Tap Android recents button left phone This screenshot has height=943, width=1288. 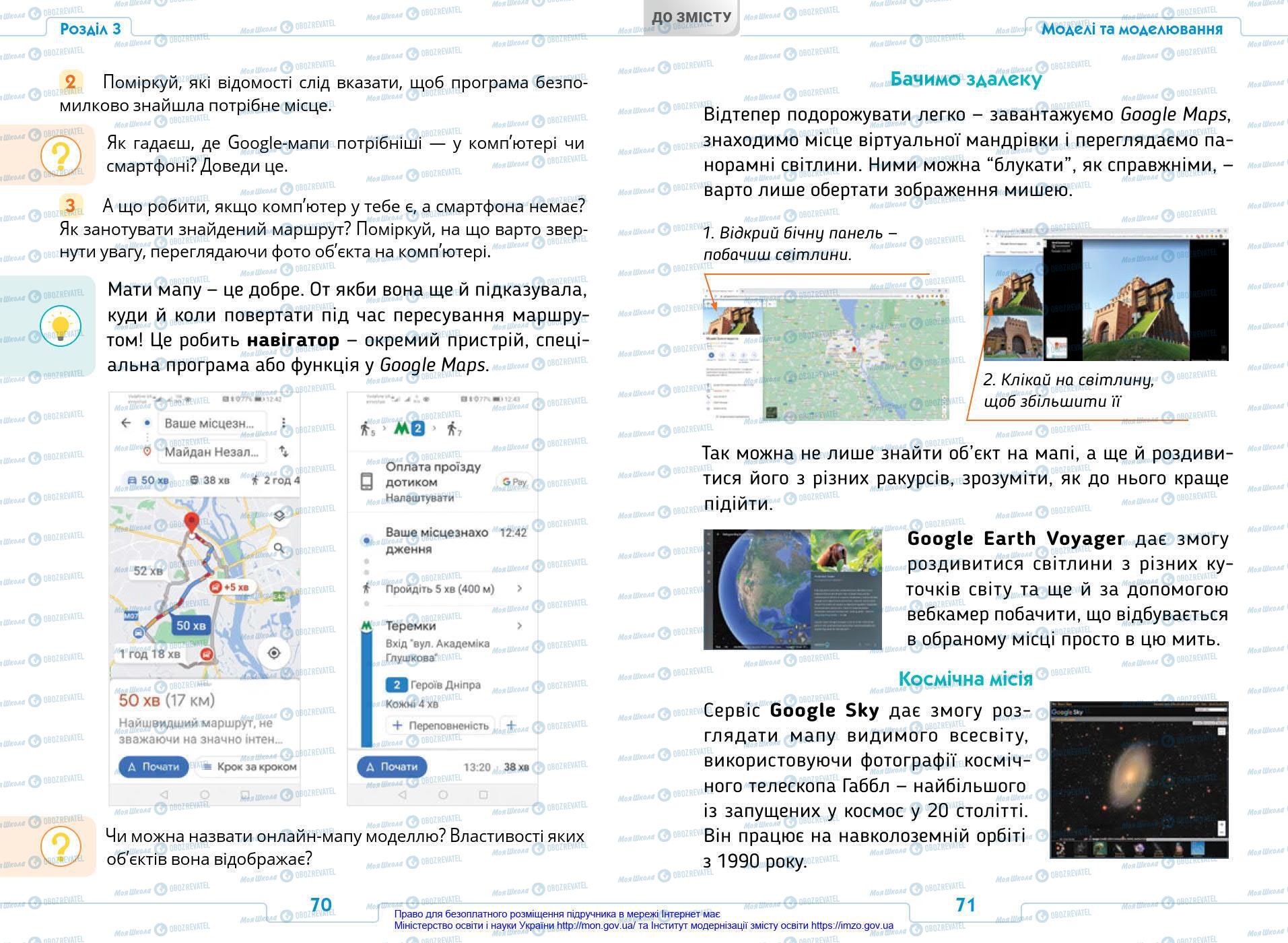pyautogui.click(x=245, y=795)
